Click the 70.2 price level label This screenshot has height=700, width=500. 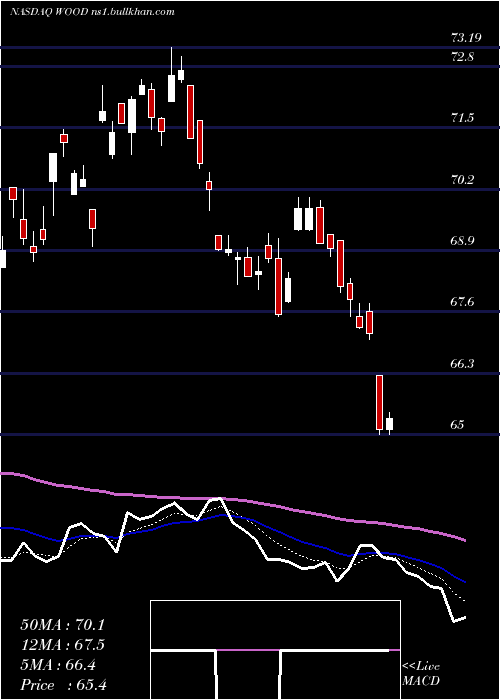pos(462,180)
